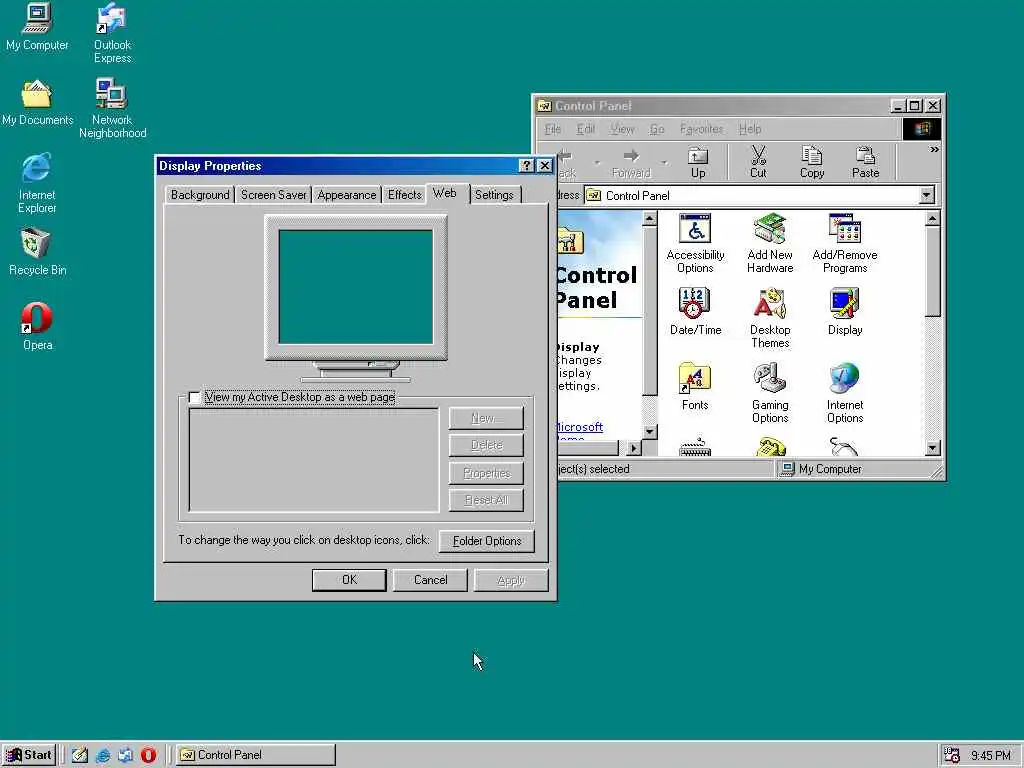Click the Apply button in Display Properties
The height and width of the screenshot is (768, 1024).
[511, 580]
